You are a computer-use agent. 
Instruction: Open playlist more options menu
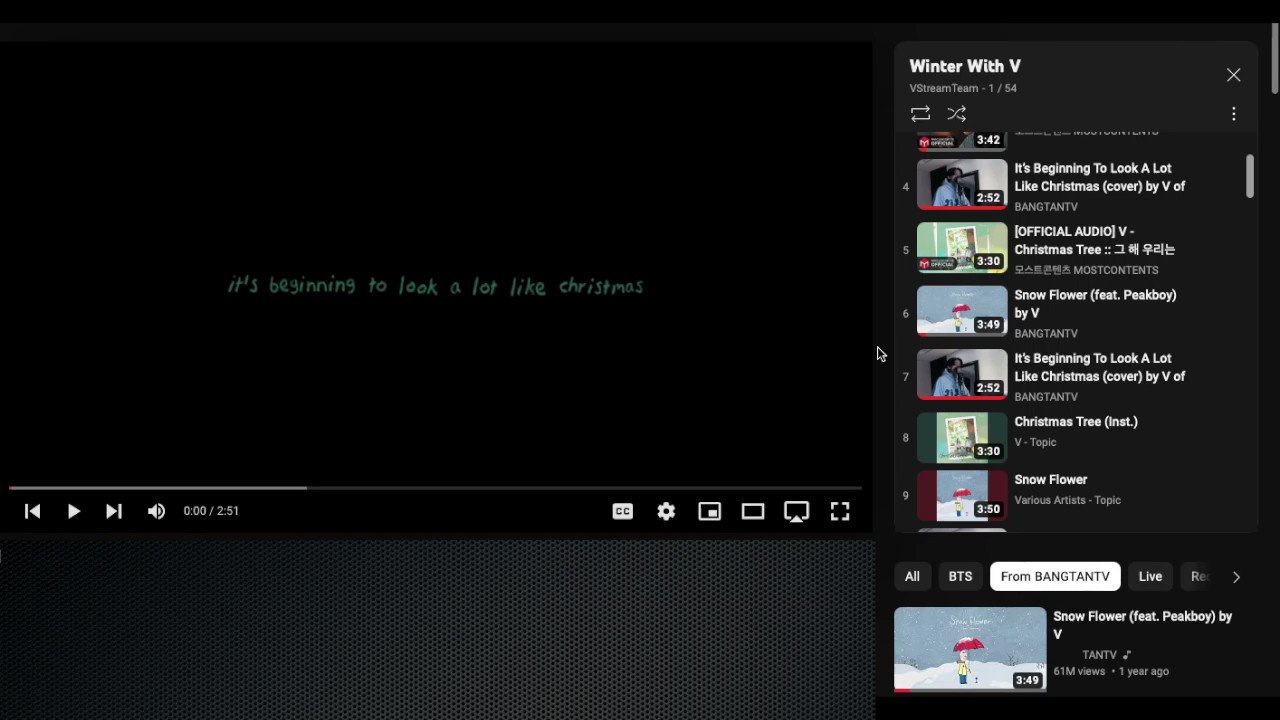coord(1234,114)
